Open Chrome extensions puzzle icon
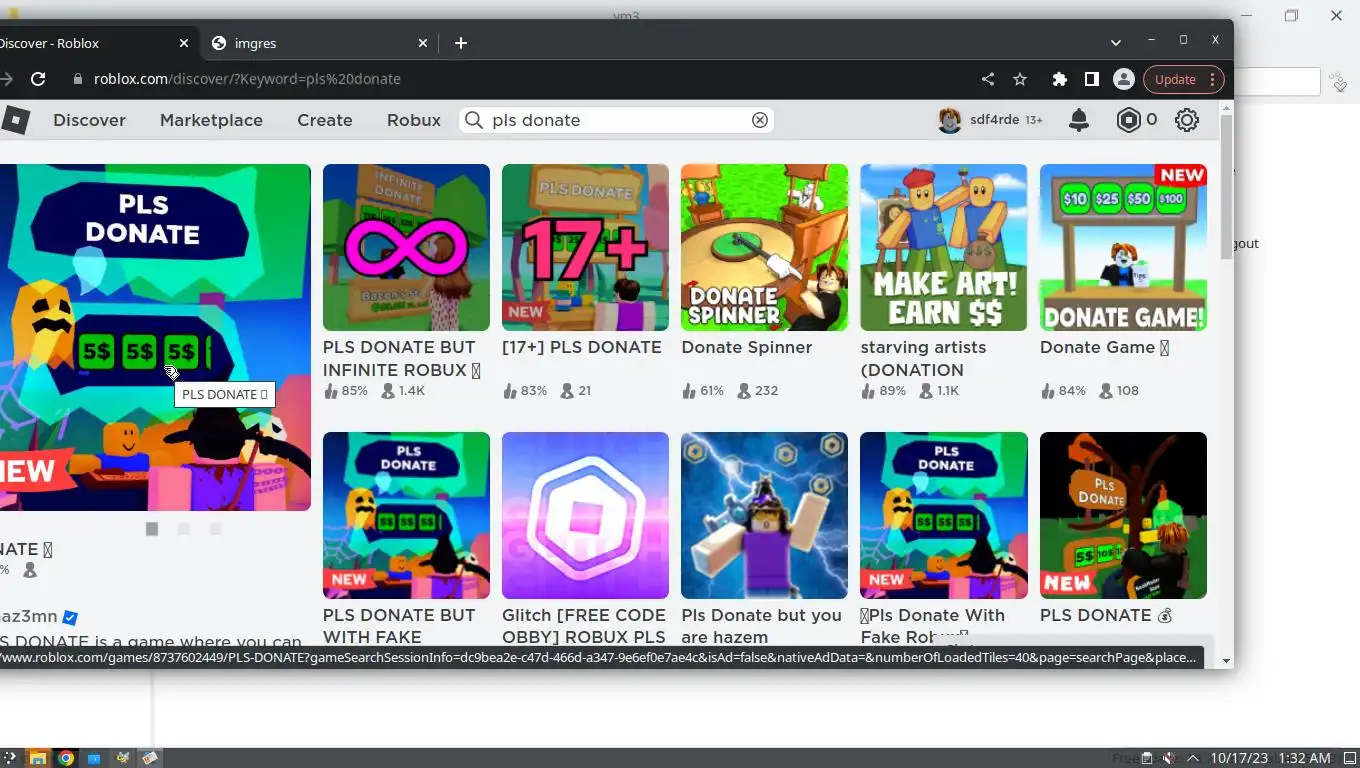Image resolution: width=1360 pixels, height=768 pixels. [1060, 79]
